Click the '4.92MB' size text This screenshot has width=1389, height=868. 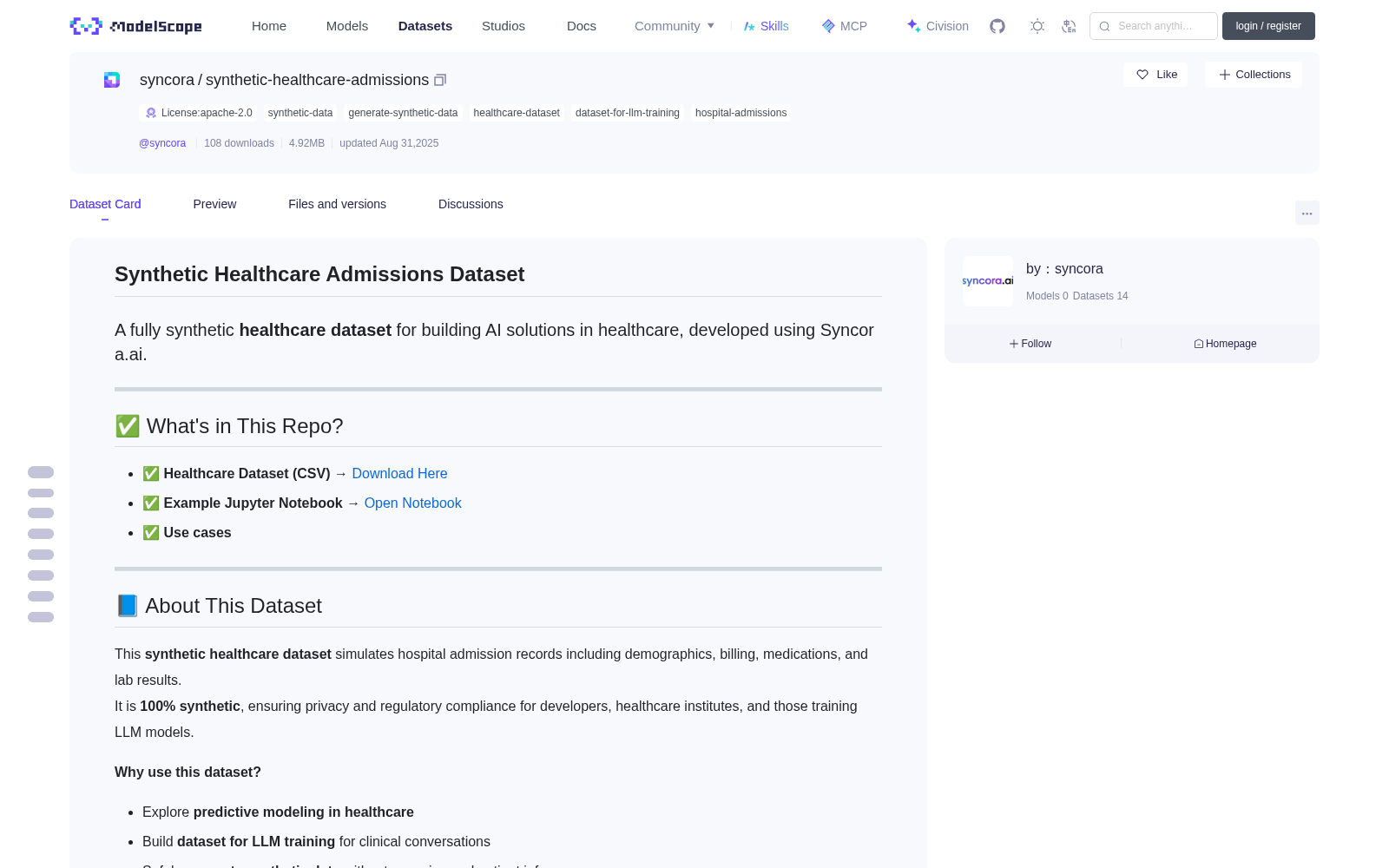pyautogui.click(x=306, y=143)
